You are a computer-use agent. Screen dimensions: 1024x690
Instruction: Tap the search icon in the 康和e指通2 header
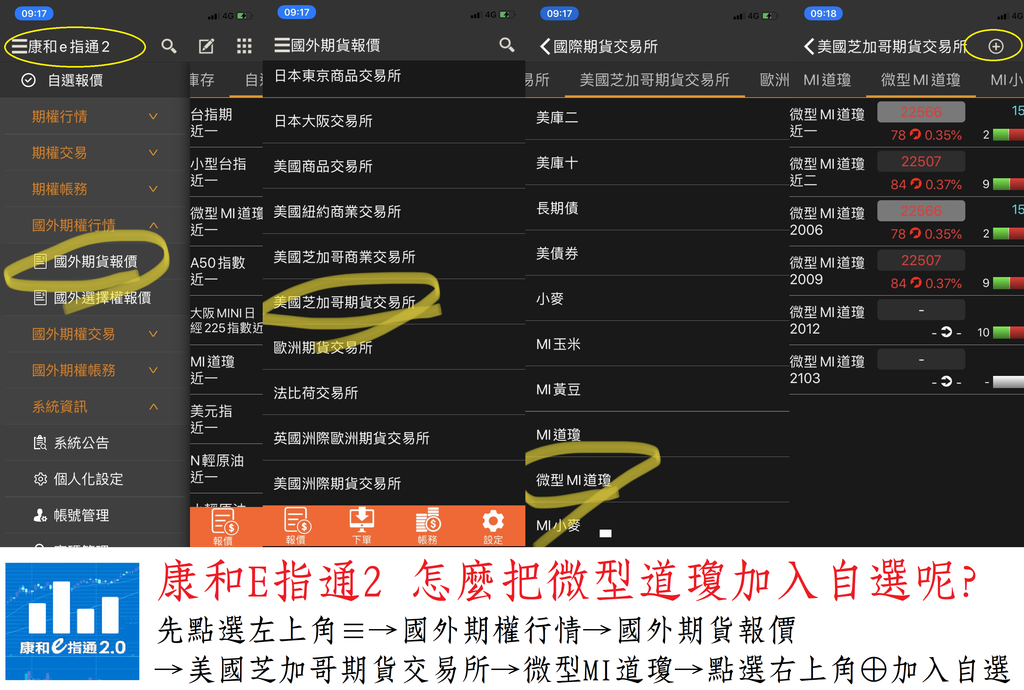169,46
